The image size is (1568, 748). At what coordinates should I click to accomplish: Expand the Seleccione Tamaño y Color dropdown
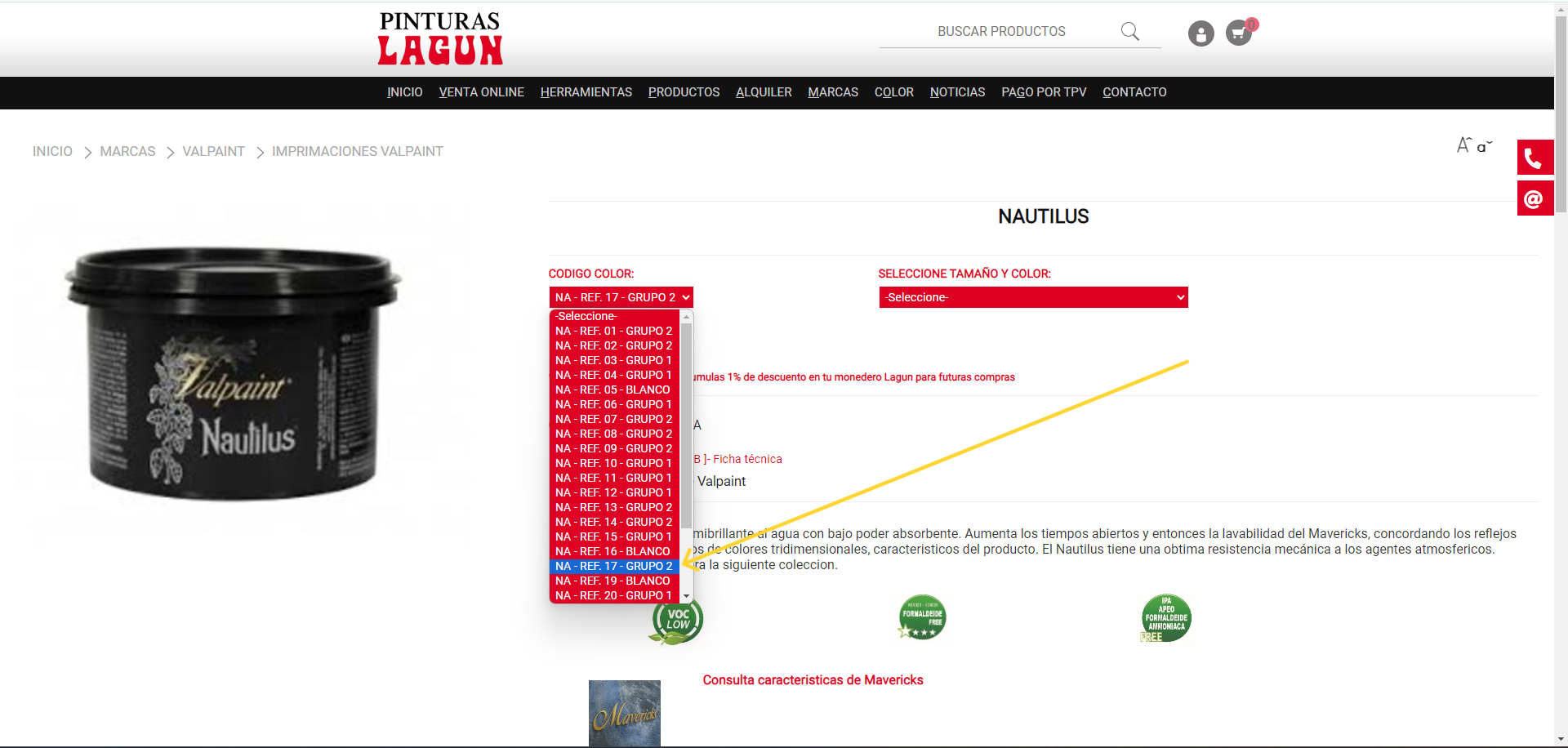tap(1033, 297)
